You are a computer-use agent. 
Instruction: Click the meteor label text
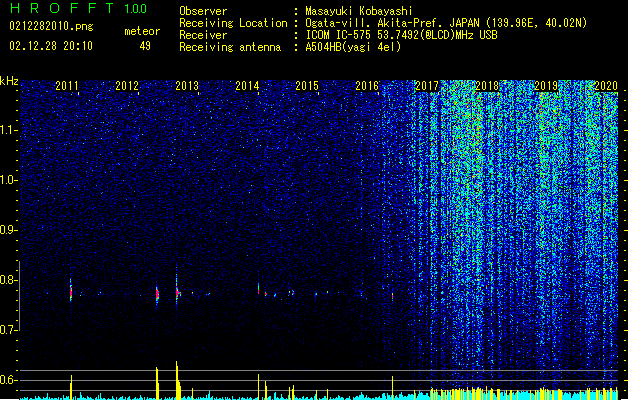(142, 31)
